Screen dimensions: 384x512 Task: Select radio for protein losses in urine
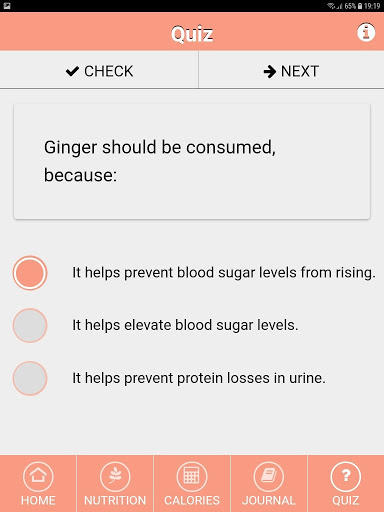30,378
